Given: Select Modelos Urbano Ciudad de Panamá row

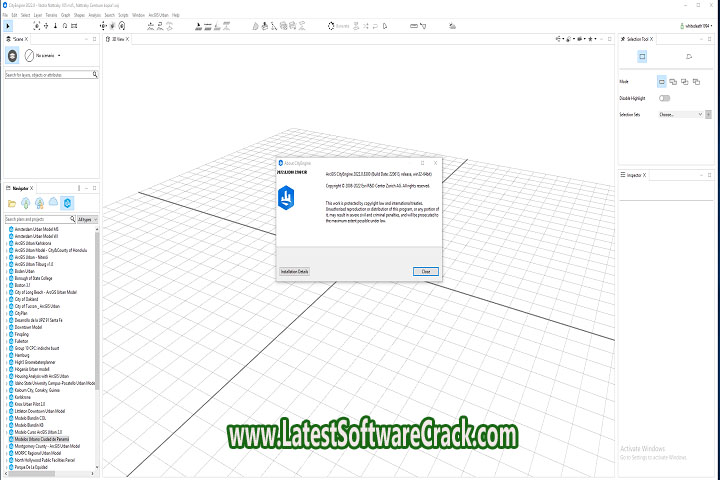Looking at the screenshot, I should coord(41,439).
